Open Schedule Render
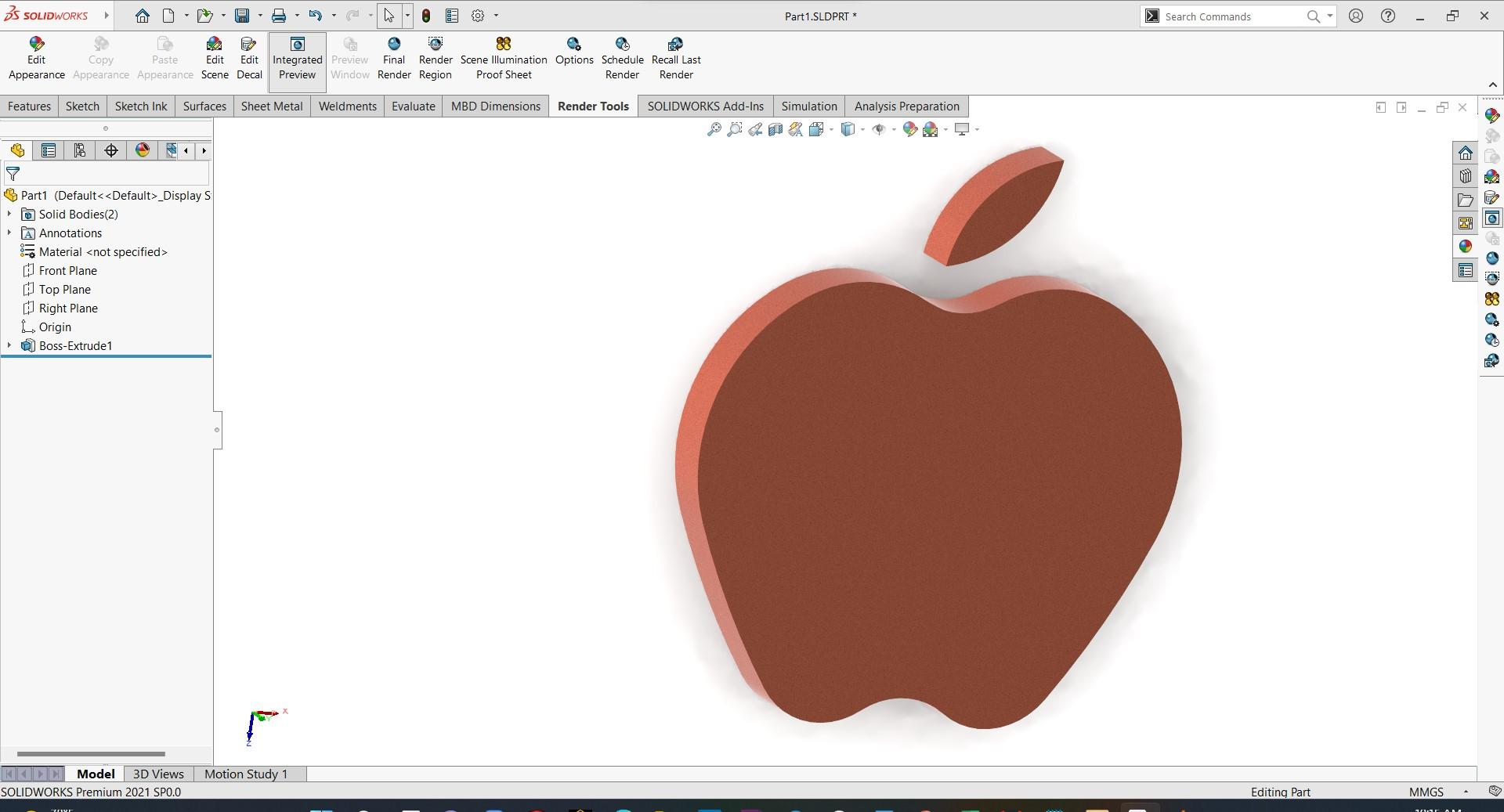 point(622,58)
